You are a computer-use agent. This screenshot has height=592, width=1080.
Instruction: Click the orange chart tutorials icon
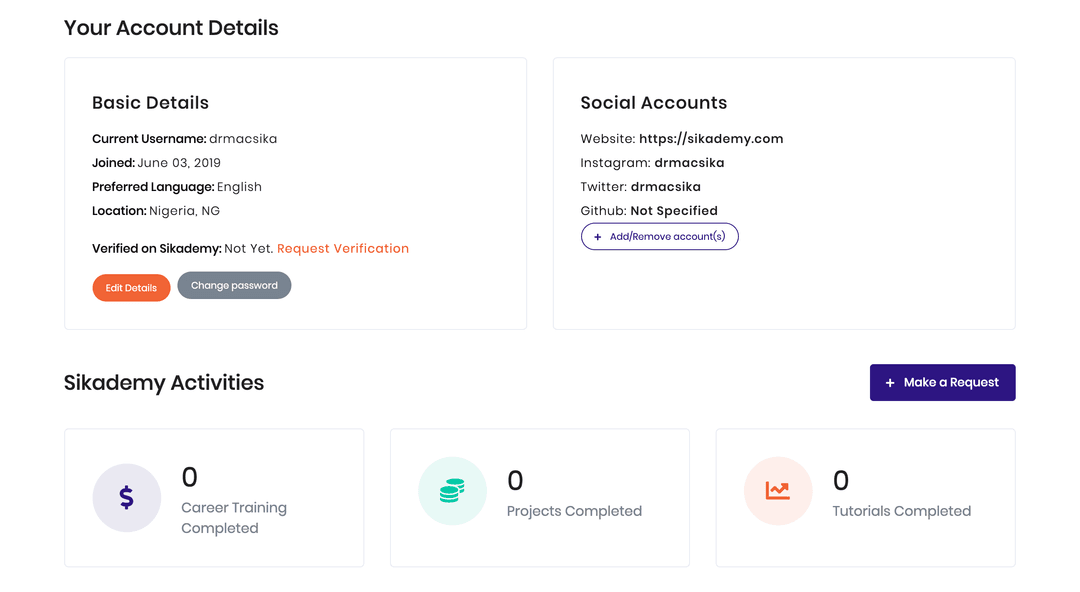coord(778,491)
